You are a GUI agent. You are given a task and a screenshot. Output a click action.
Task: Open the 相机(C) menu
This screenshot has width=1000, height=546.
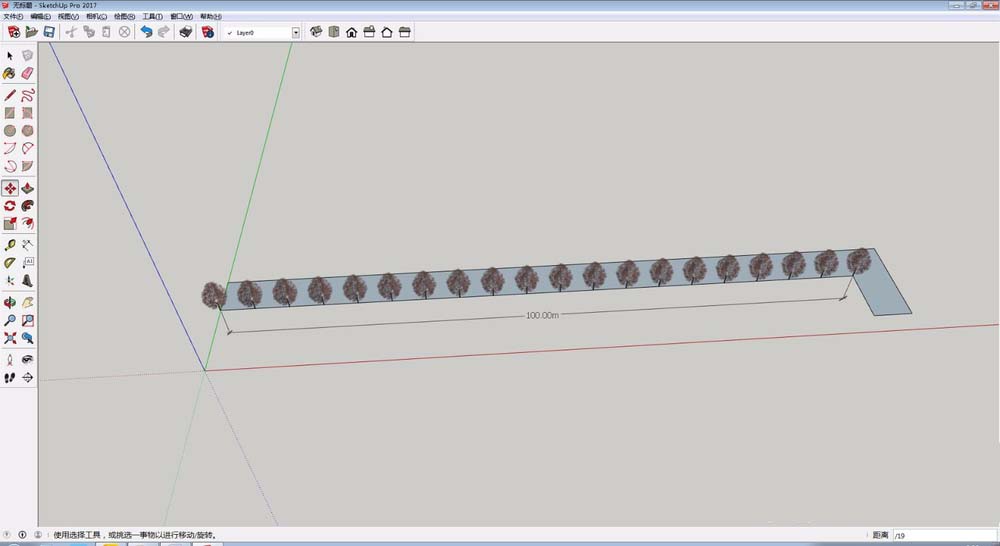(x=95, y=17)
